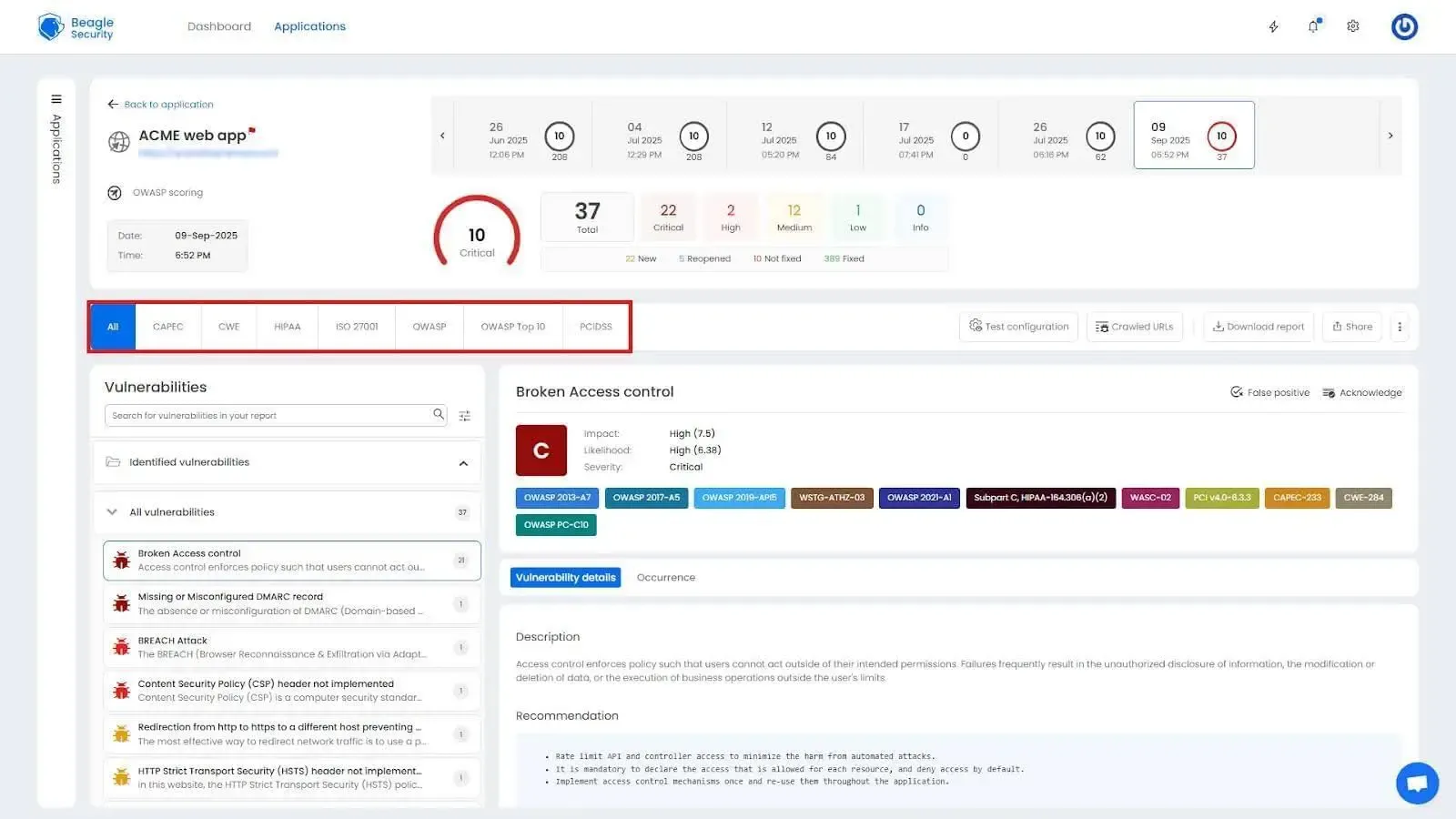1456x819 pixels.
Task: Mark Broken Access control as False positive
Action: (x=1269, y=392)
